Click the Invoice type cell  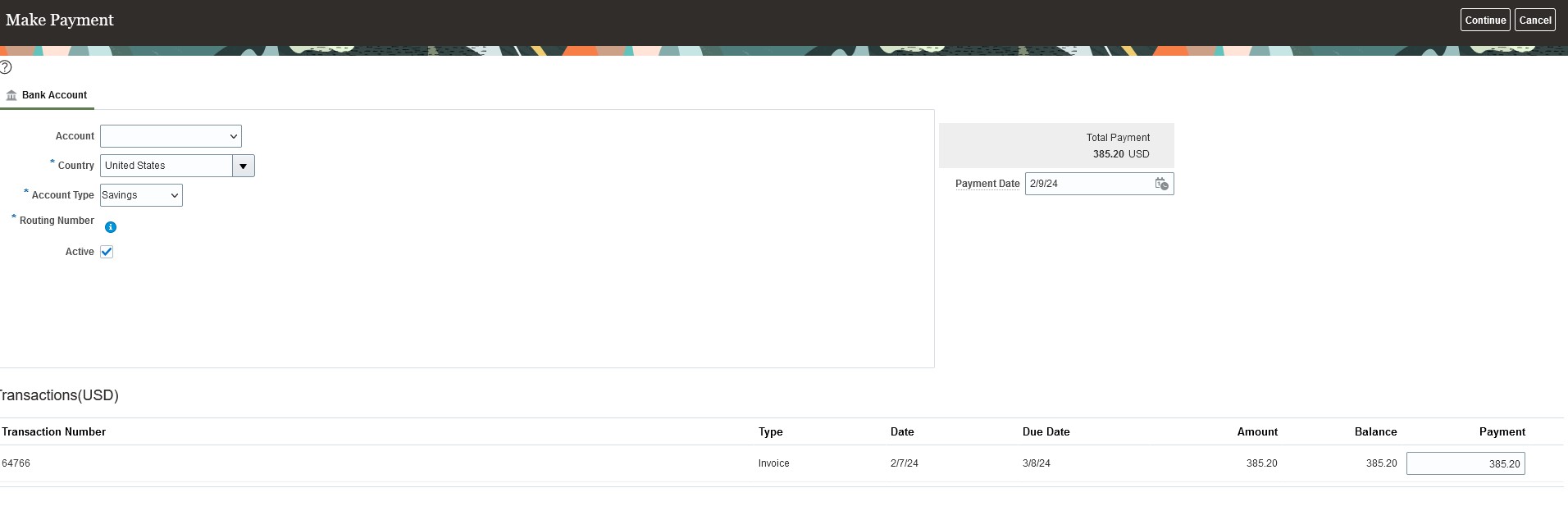pos(774,463)
